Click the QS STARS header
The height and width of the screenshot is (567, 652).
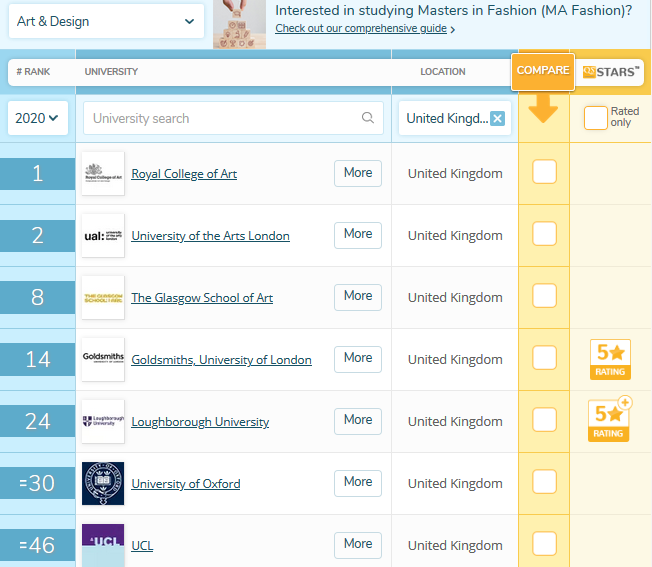coord(610,72)
